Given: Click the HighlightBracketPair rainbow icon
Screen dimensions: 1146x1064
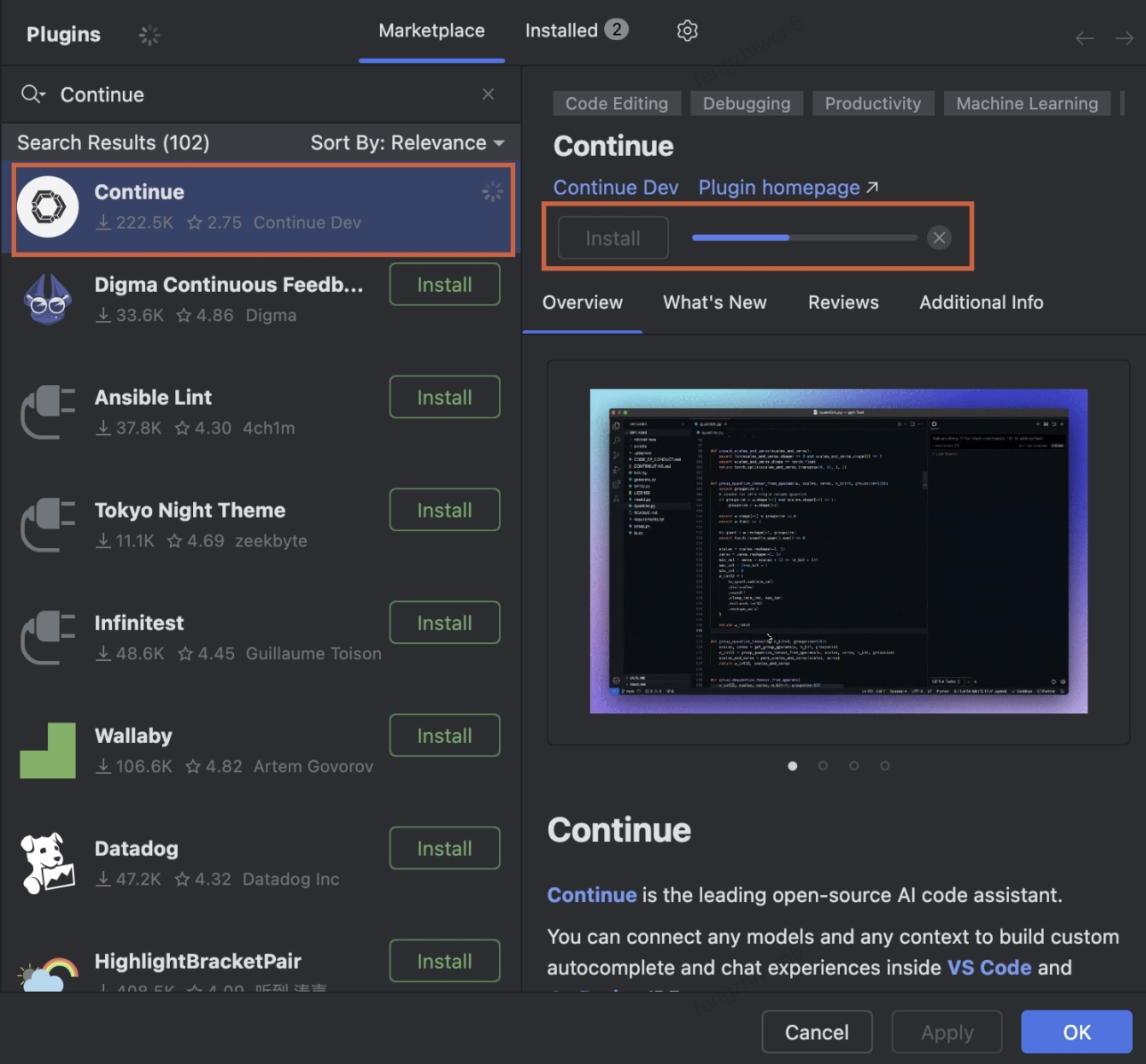Looking at the screenshot, I should click(47, 970).
